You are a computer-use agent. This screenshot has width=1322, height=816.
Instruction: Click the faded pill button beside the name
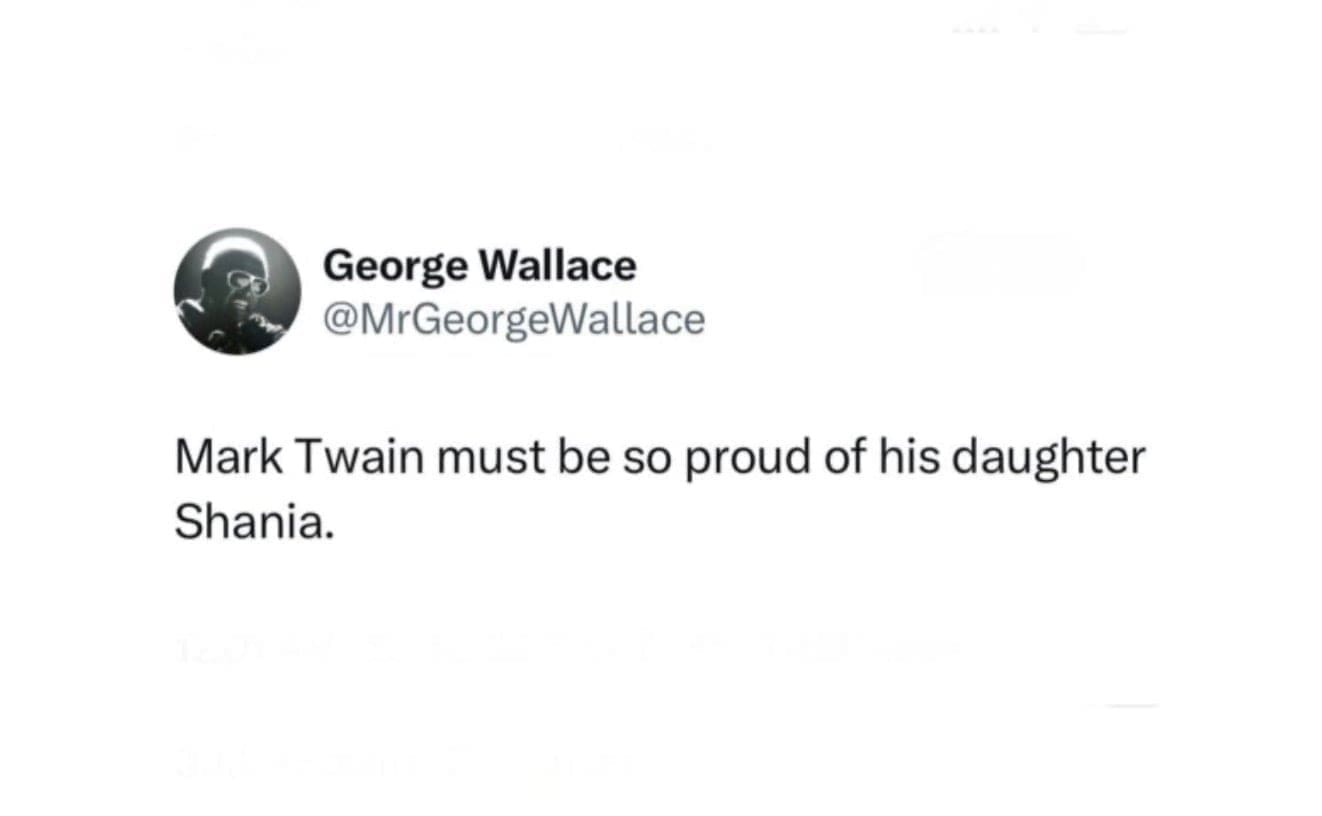point(998,263)
